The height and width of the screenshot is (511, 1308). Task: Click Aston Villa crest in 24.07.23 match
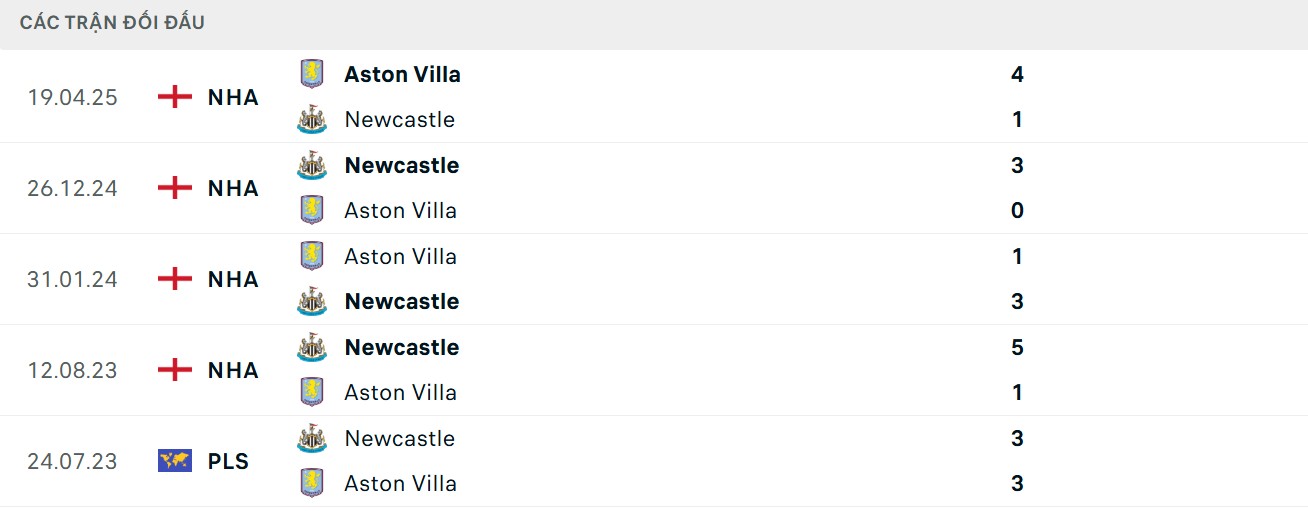tap(312, 483)
